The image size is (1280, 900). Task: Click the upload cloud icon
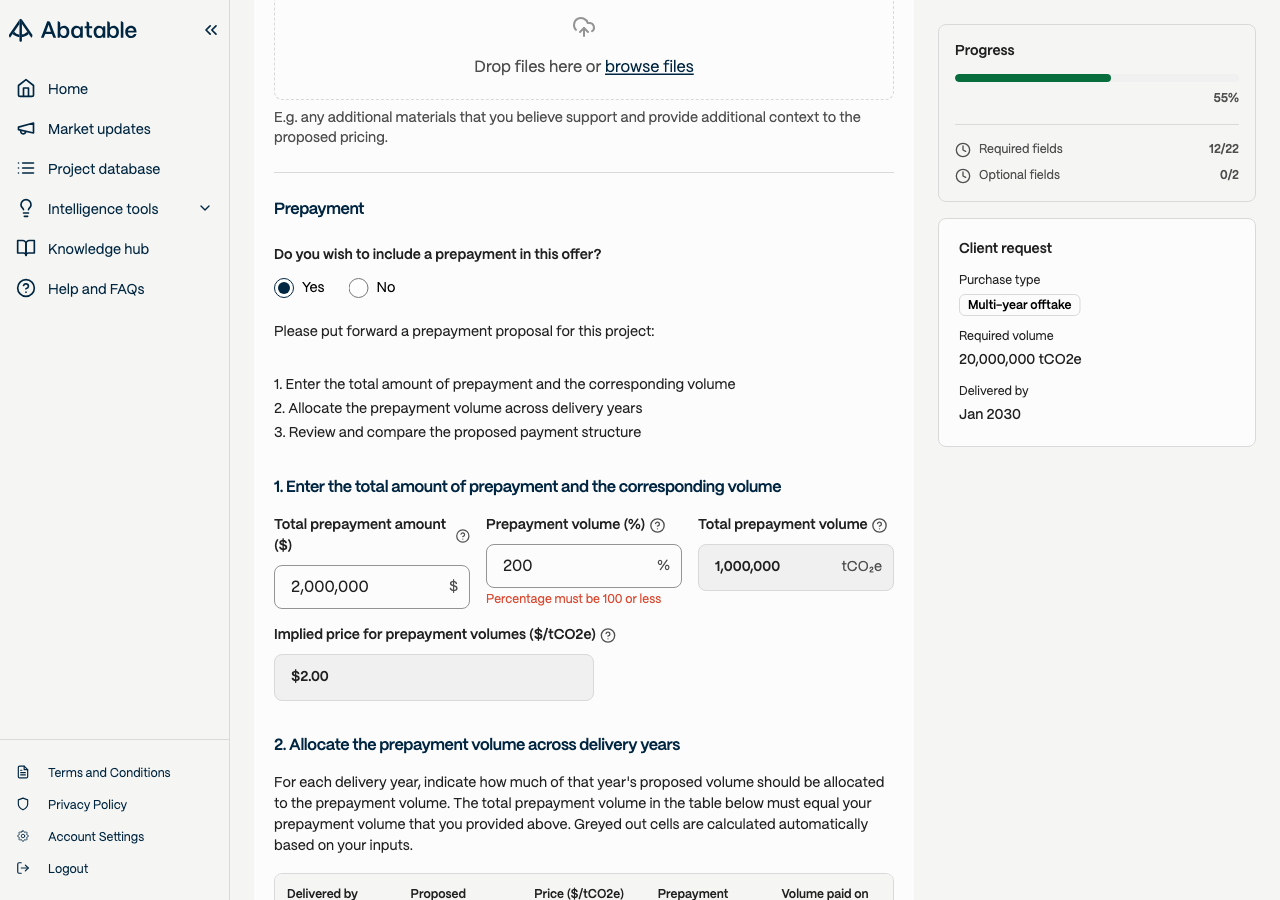[x=584, y=27]
